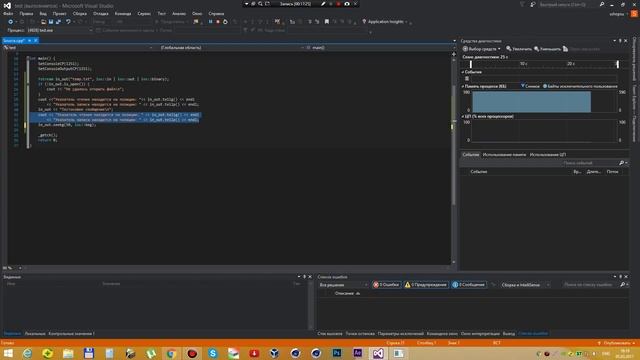Open the Все решение scope dropdown
The width and height of the screenshot is (640, 360).
[x=344, y=285]
